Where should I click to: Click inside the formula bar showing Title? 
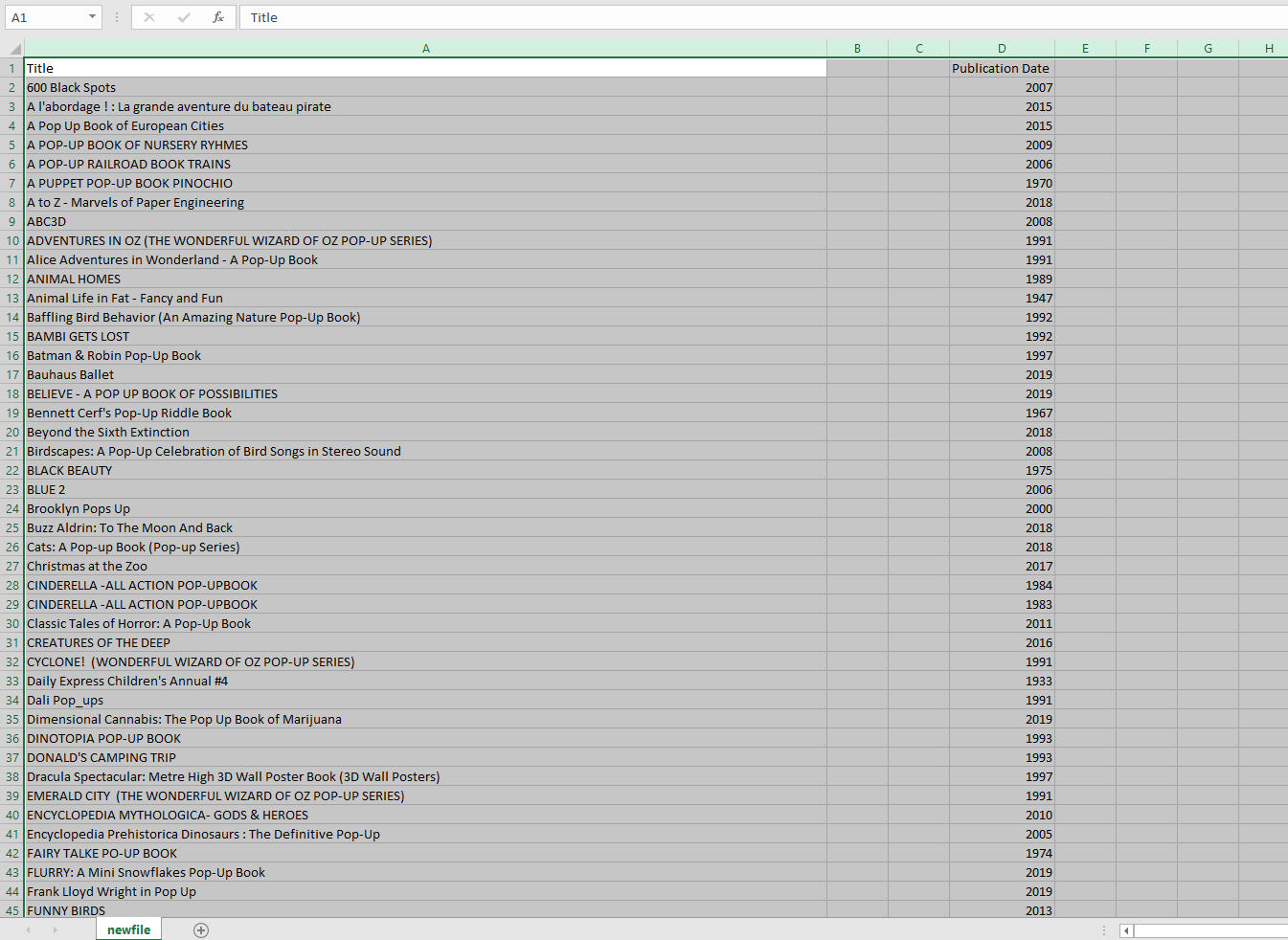(x=670, y=17)
